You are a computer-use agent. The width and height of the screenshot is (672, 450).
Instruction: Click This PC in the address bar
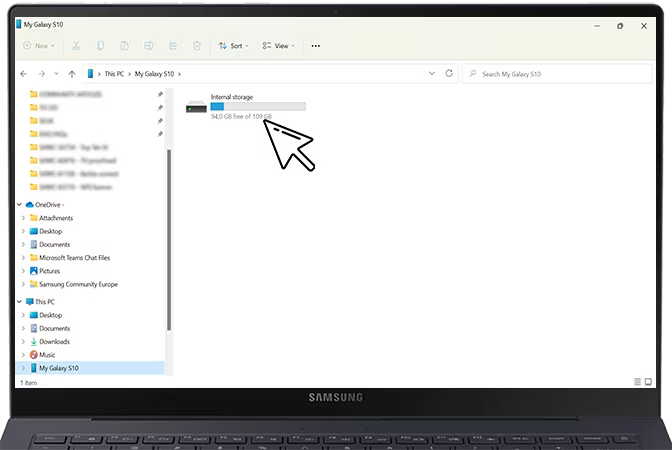click(114, 74)
